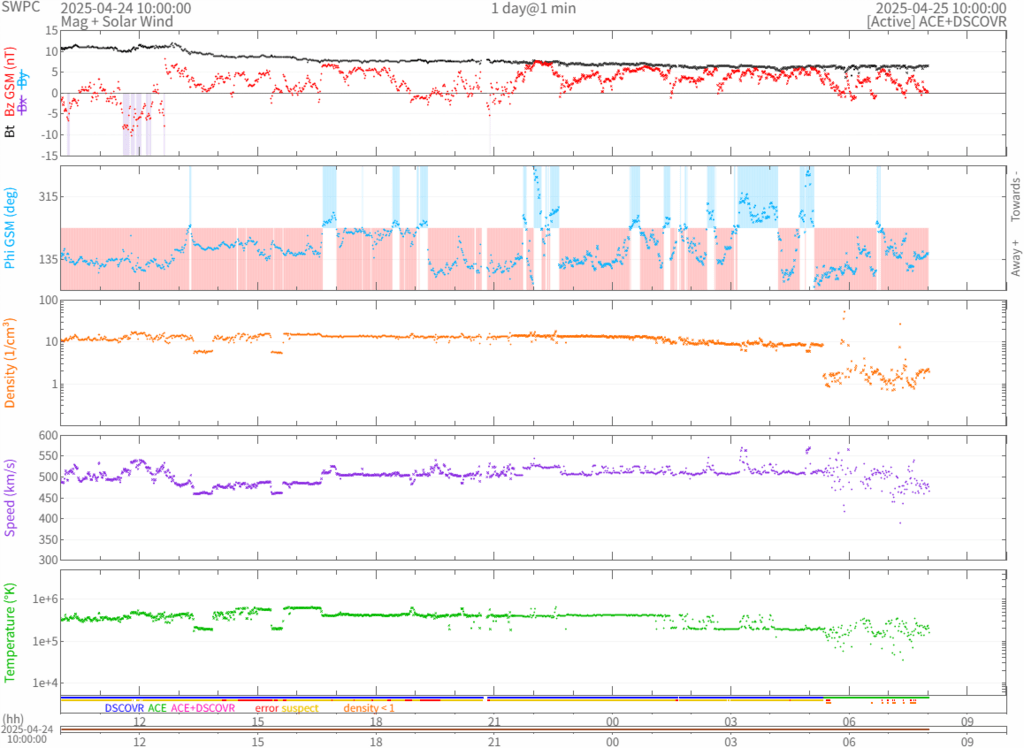This screenshot has width=1024, height=748.
Task: Open the "1 day@1 min" time span menu
Action: [x=533, y=8]
